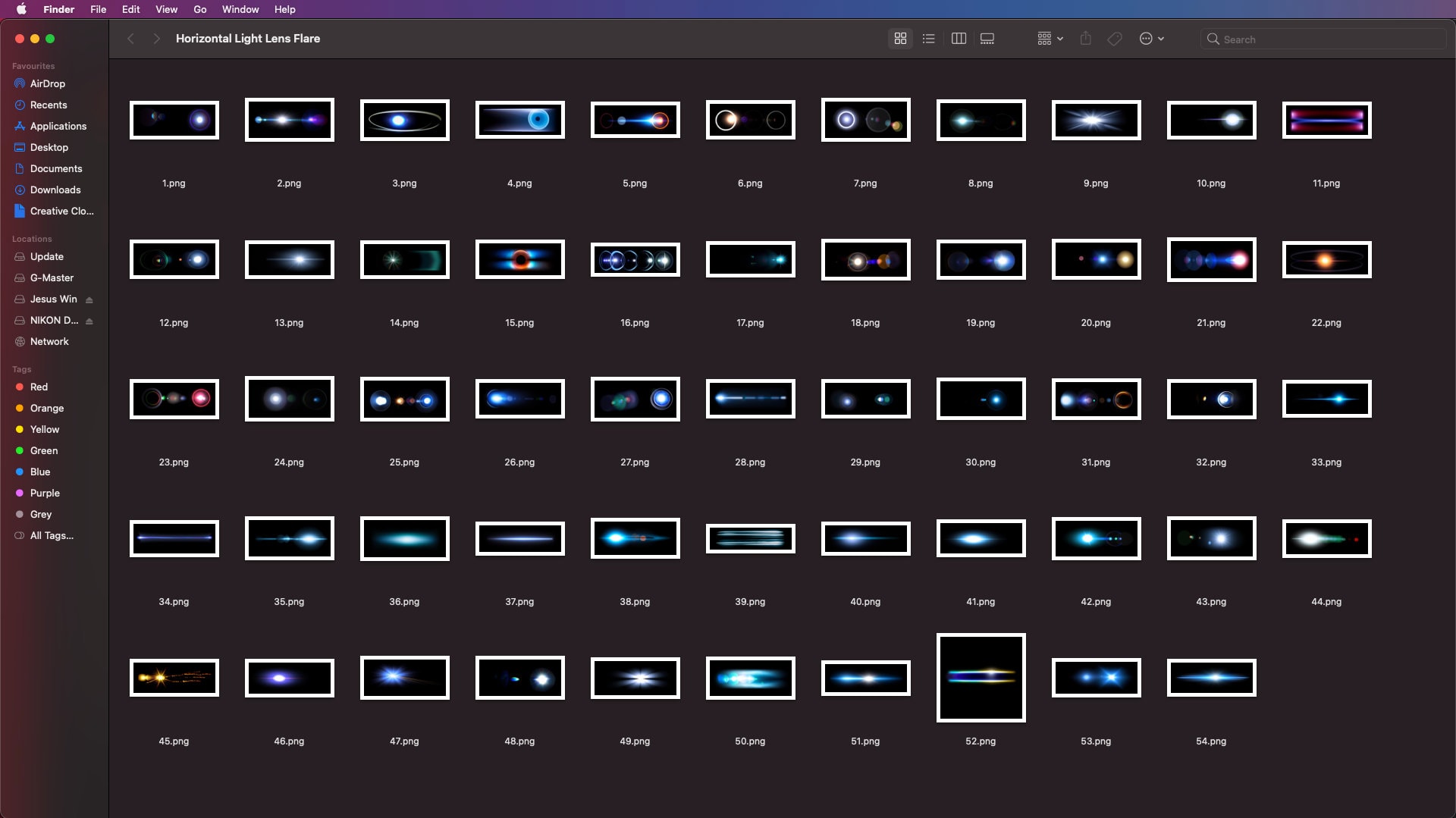
Task: Filter by the Purple tag
Action: tap(45, 493)
